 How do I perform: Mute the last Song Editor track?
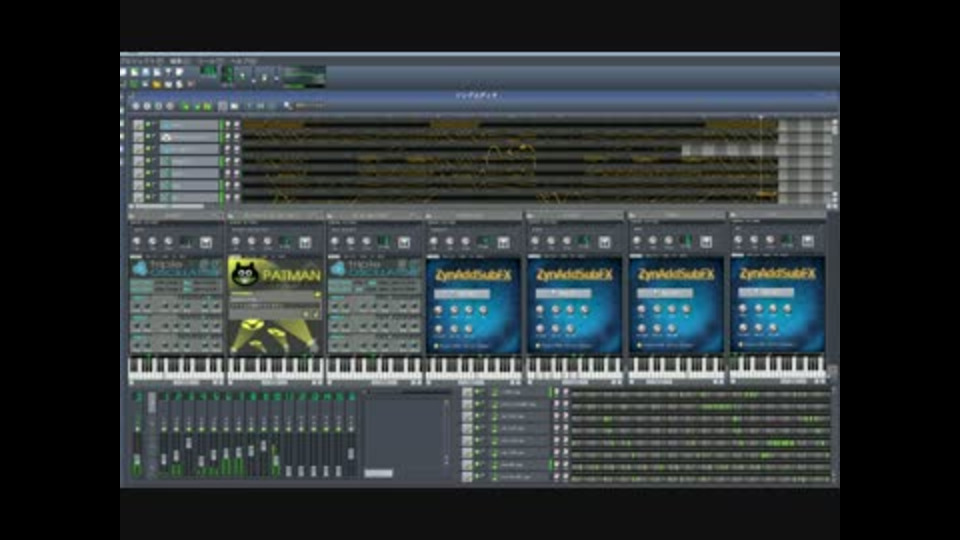coord(148,197)
